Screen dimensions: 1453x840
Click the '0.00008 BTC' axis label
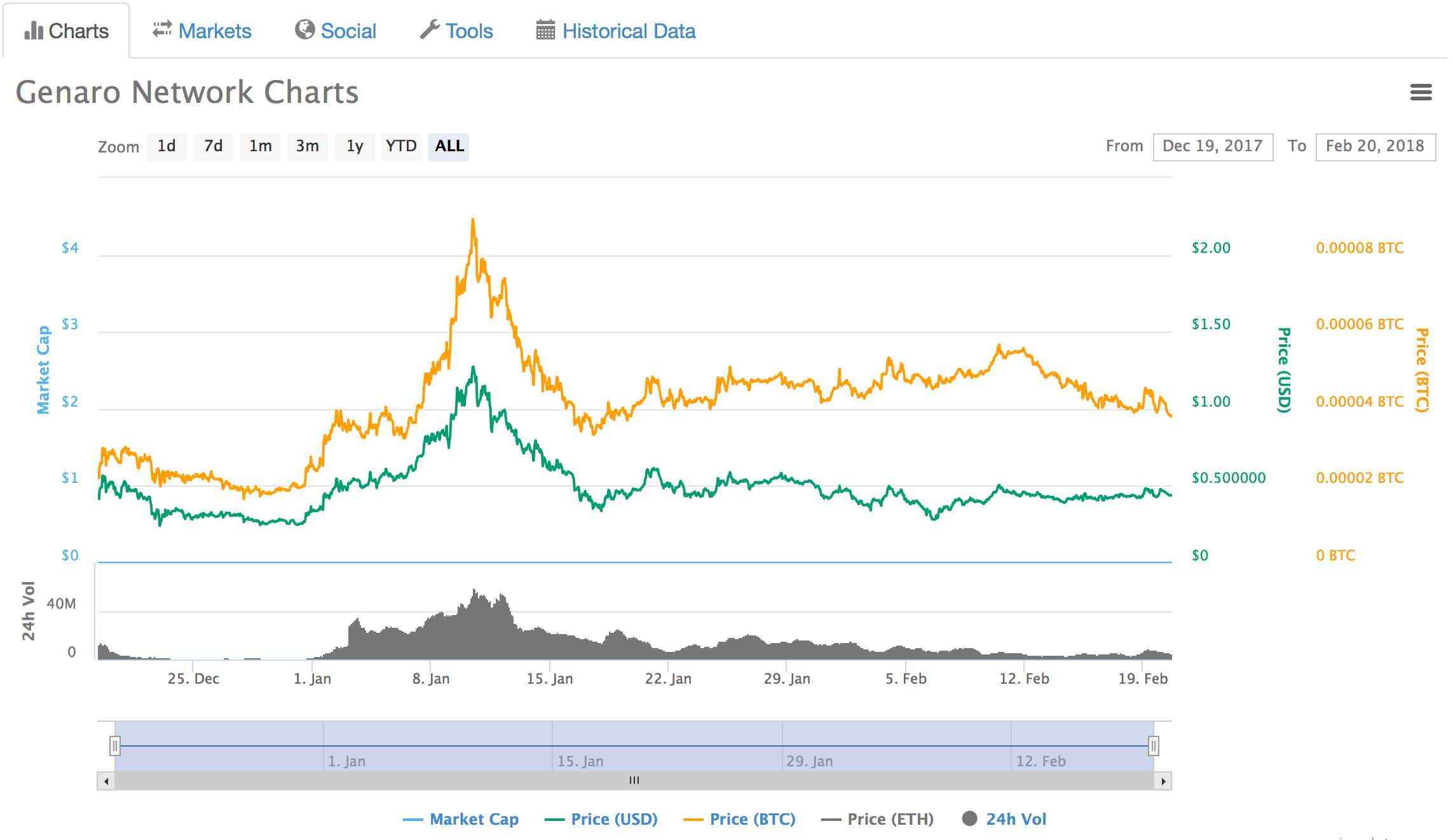coord(1360,248)
